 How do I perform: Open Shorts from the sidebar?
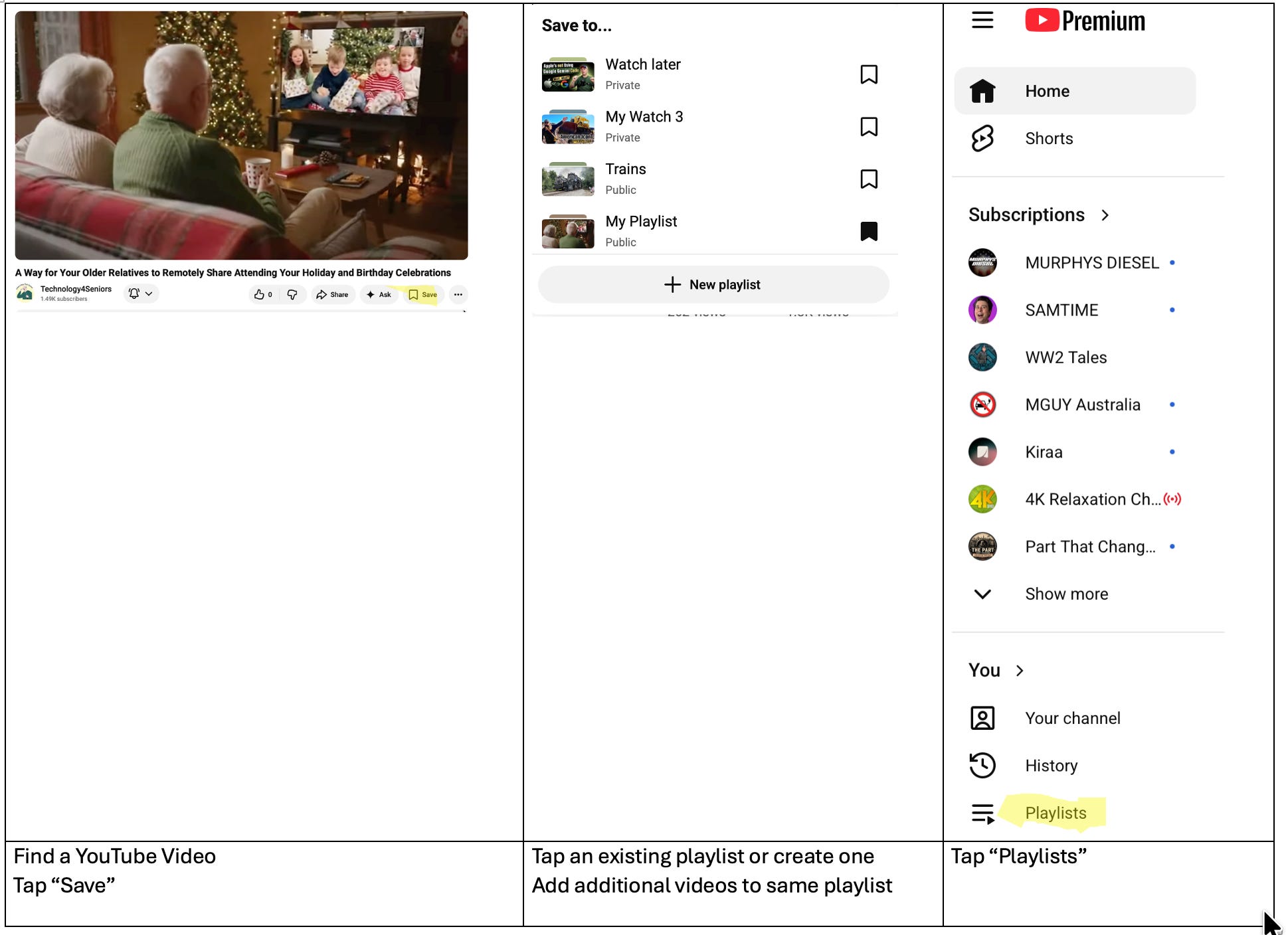[1075, 138]
